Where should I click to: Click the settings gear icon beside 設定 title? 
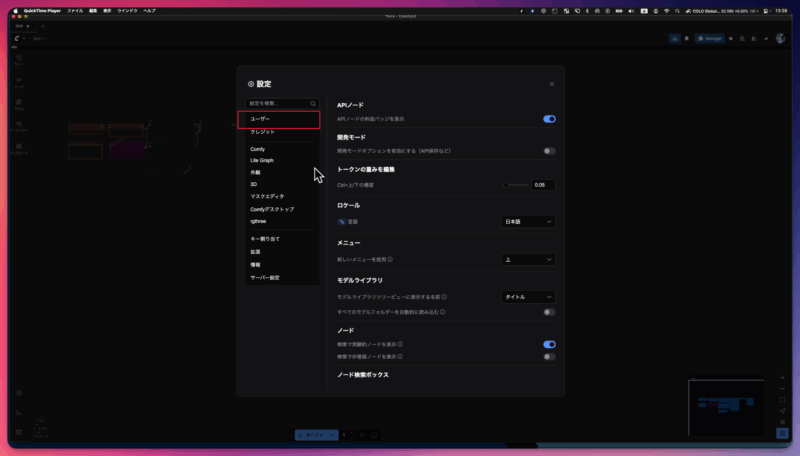click(251, 84)
